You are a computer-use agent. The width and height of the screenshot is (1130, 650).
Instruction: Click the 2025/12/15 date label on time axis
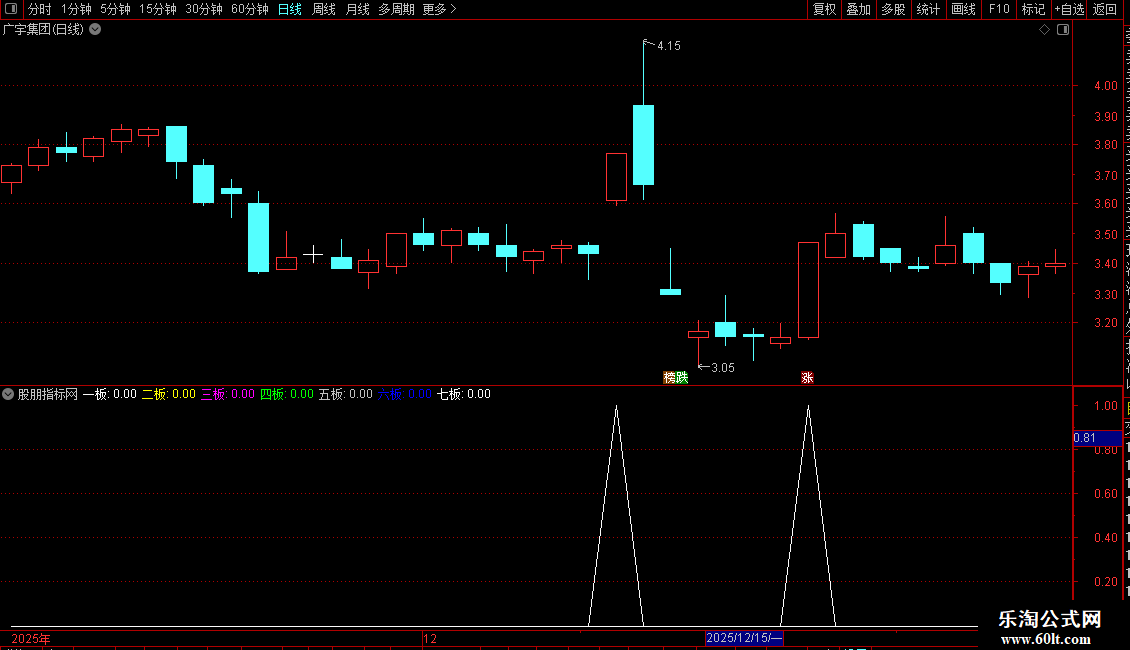(744, 638)
